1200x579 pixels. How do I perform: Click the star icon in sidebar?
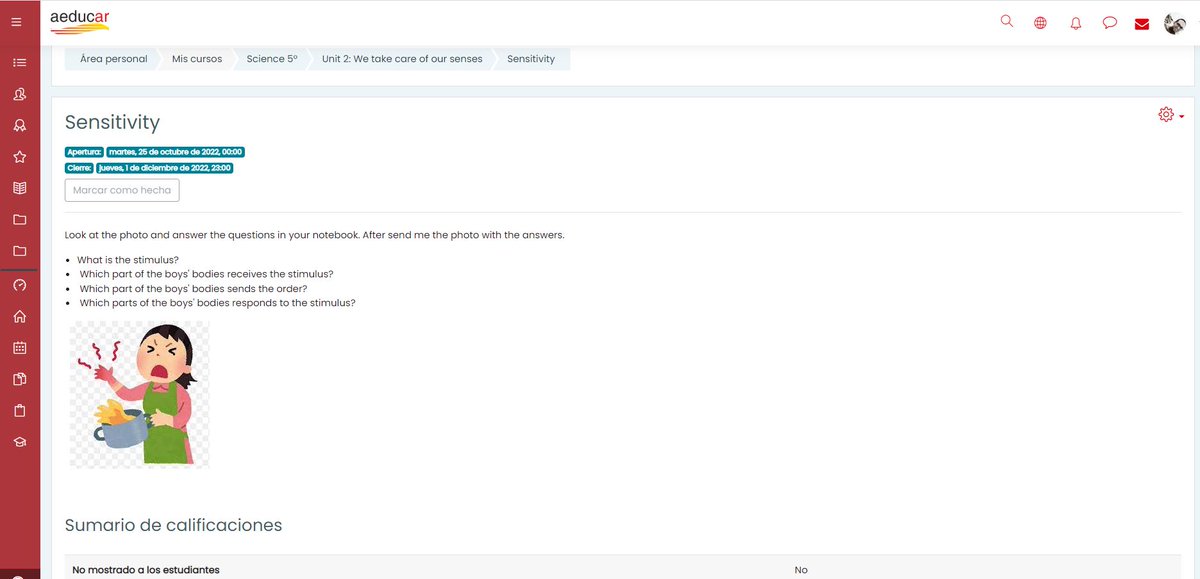click(x=19, y=157)
